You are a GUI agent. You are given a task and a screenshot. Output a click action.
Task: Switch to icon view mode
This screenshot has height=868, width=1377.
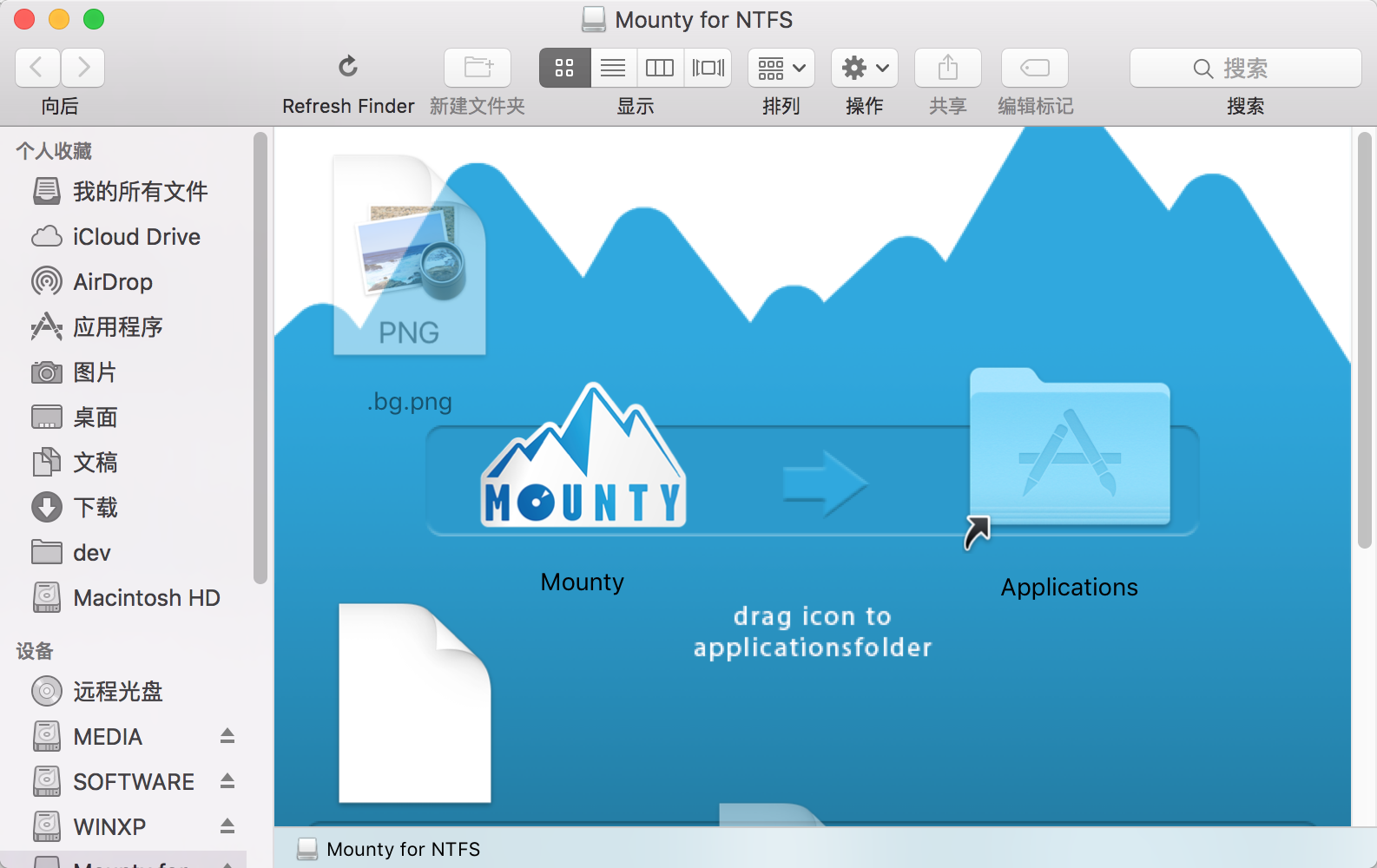tap(565, 68)
